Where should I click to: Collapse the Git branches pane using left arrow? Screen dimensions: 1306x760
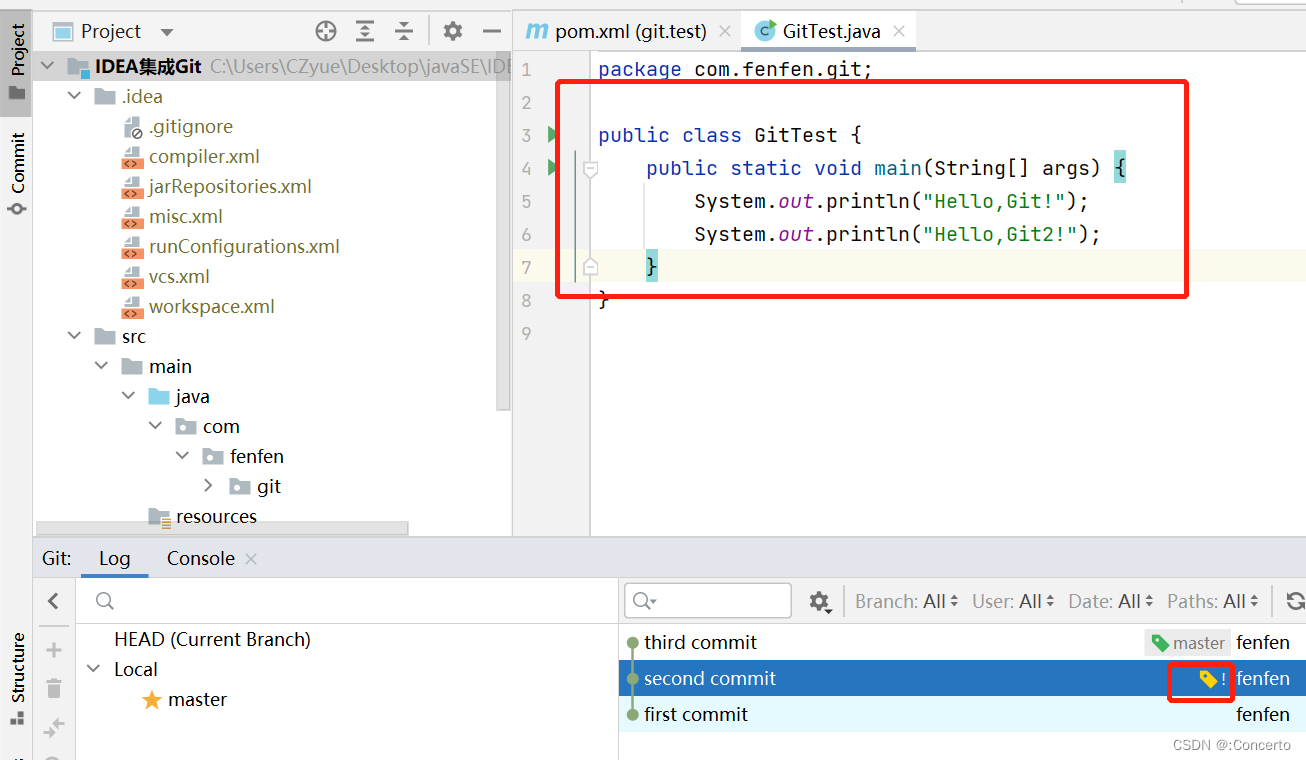click(54, 601)
